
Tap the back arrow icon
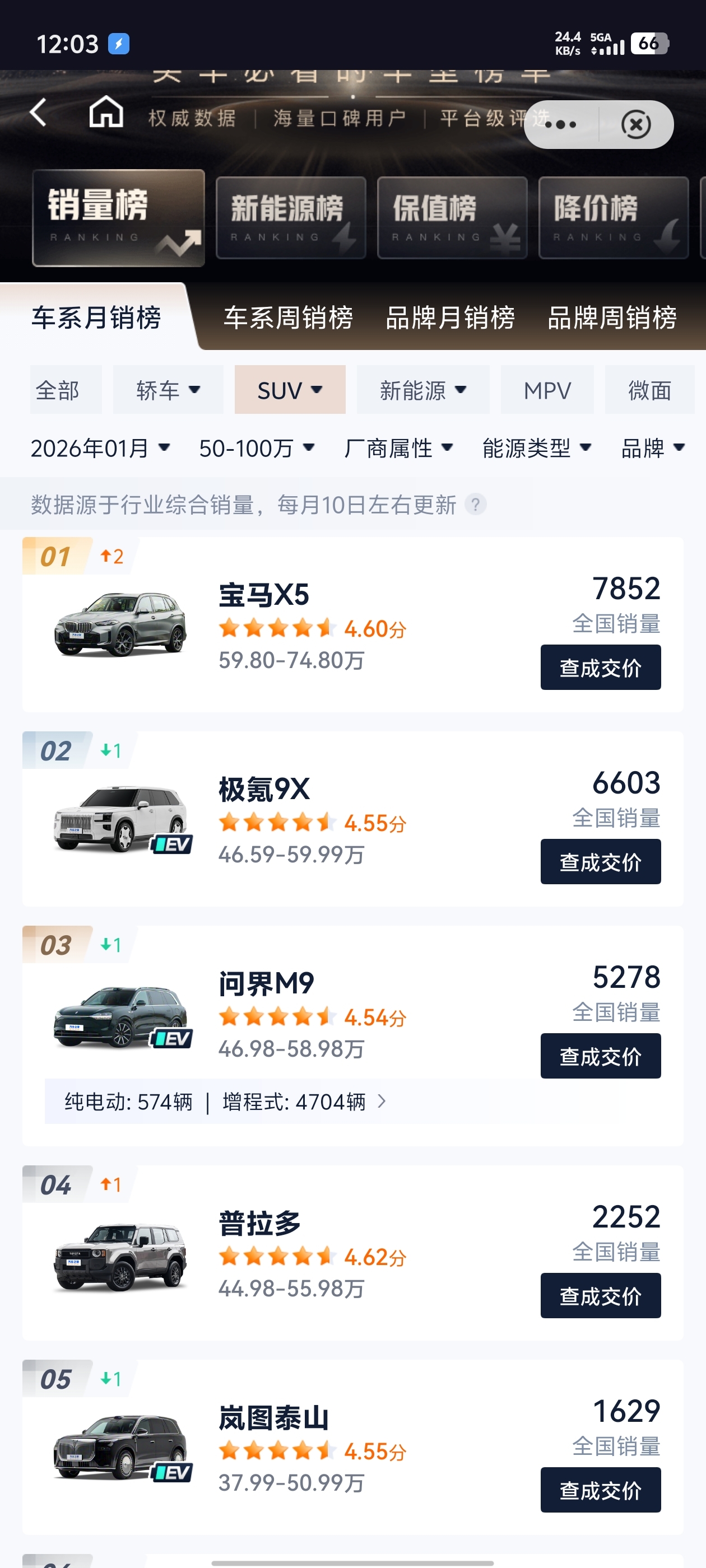38,113
